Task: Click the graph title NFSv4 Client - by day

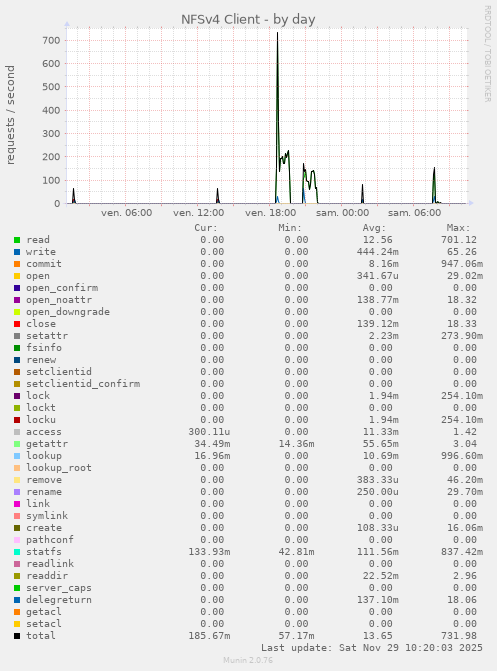Action: coord(248,20)
